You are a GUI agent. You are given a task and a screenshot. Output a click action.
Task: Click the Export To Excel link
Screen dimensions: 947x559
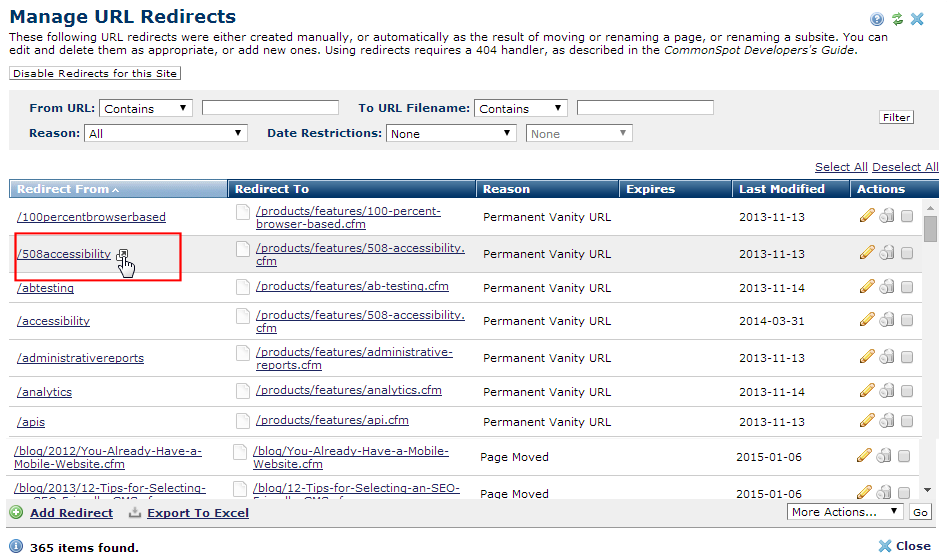point(197,513)
